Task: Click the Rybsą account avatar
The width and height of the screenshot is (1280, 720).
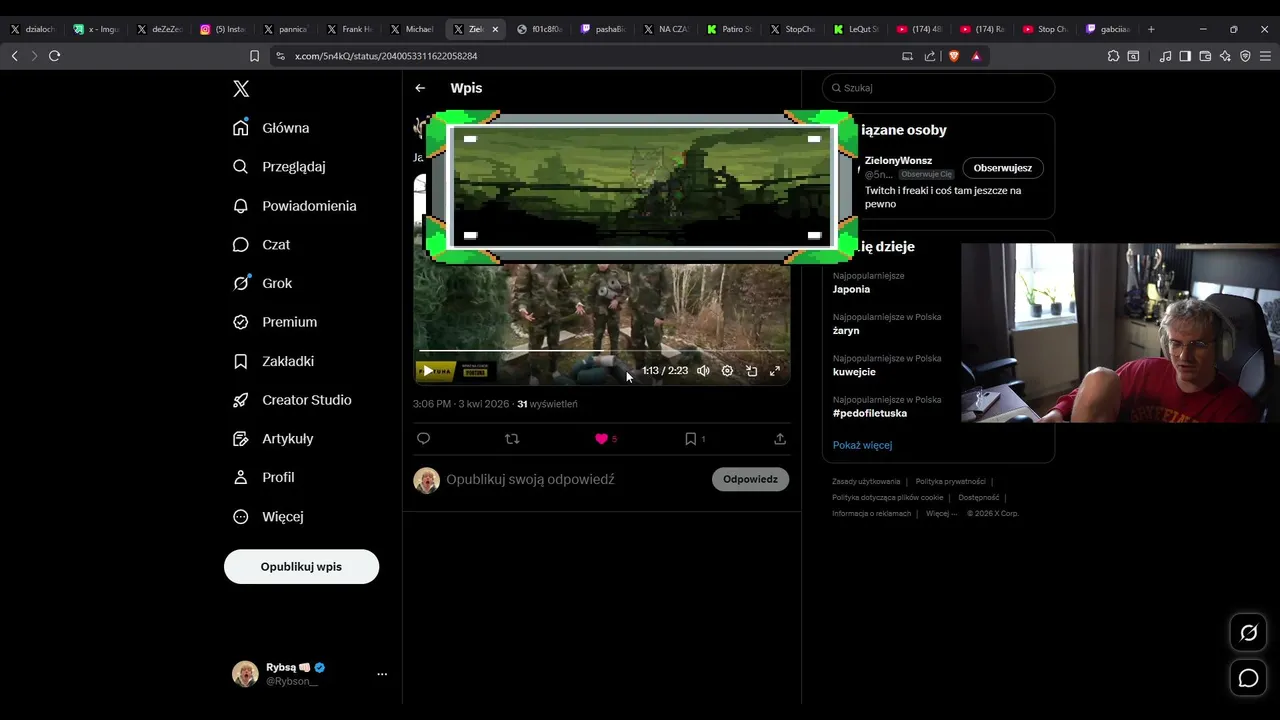Action: 245,674
